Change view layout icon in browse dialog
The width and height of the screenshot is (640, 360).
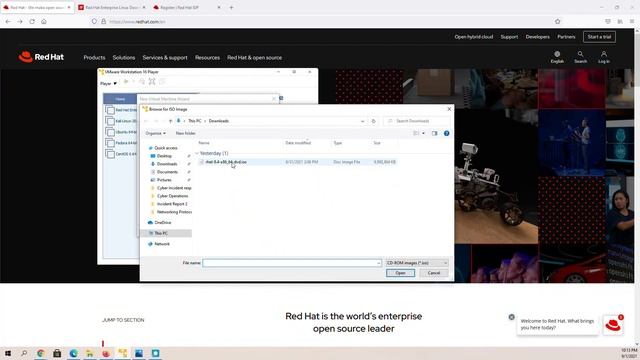coord(416,133)
